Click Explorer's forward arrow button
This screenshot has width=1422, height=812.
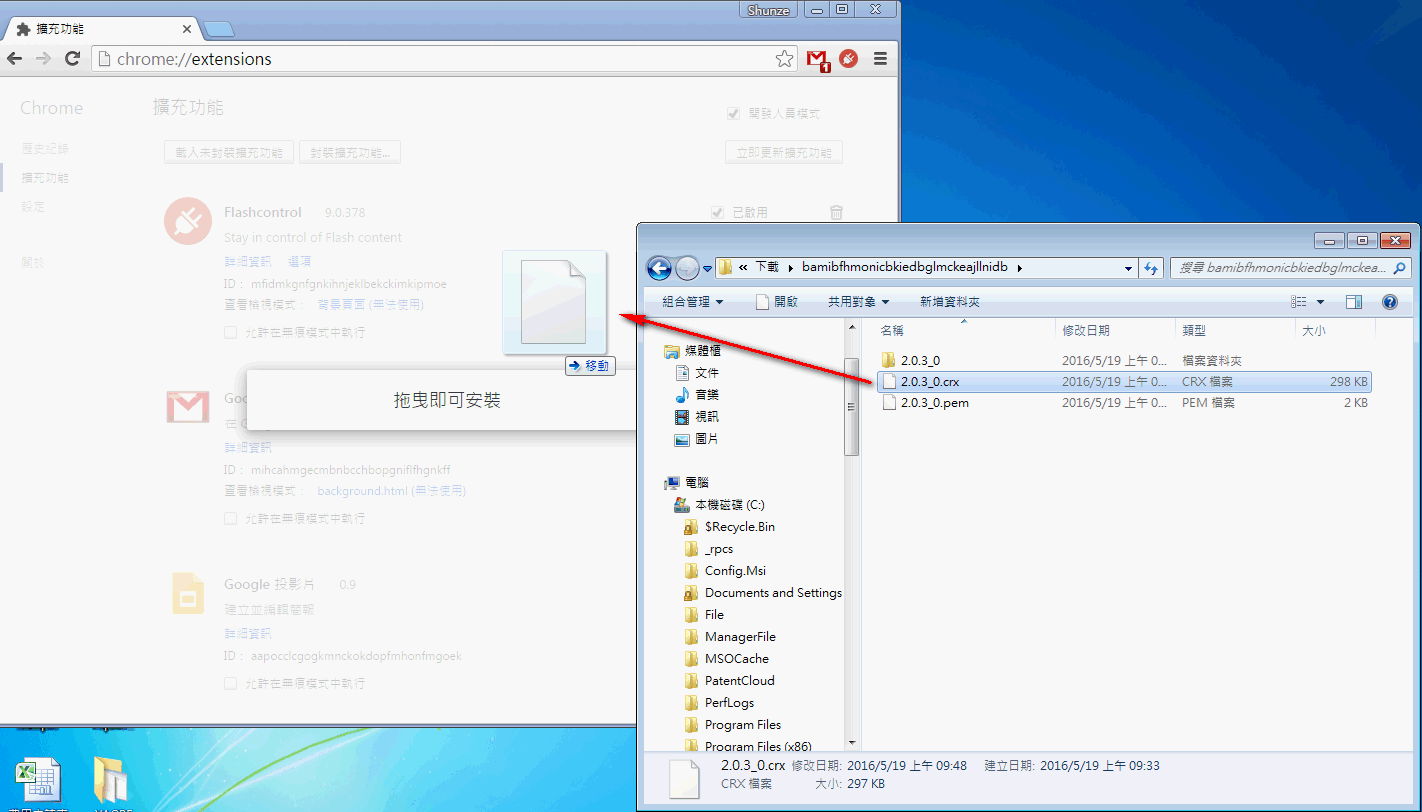687,268
